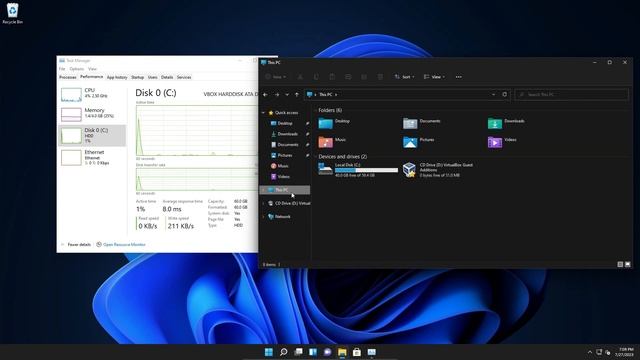The image size is (640, 360).
Task: Click Fewer details in Task Manager
Action: [x=76, y=244]
